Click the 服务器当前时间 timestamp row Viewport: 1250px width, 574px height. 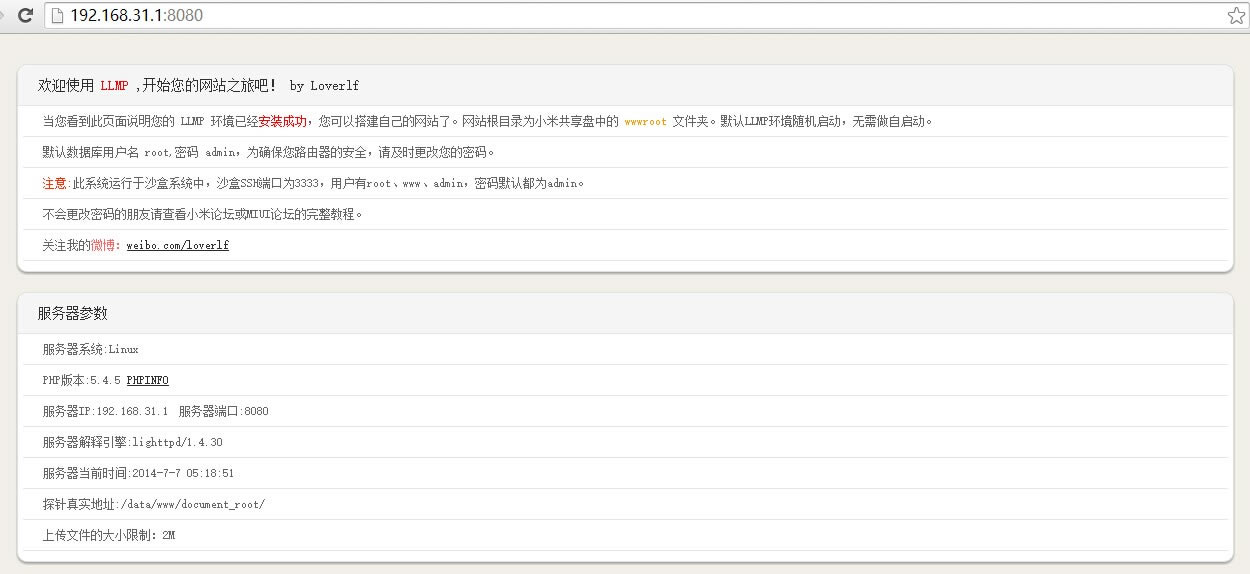[138, 473]
